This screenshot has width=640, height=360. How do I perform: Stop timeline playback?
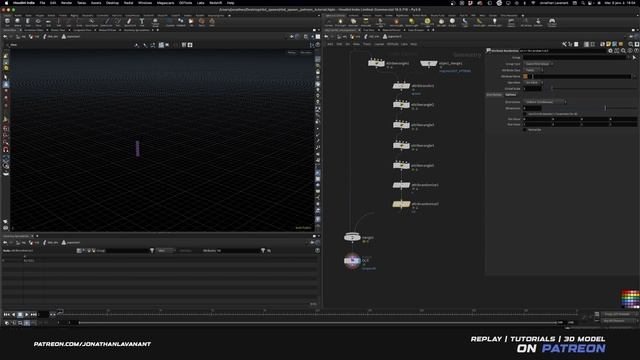click(x=20, y=314)
